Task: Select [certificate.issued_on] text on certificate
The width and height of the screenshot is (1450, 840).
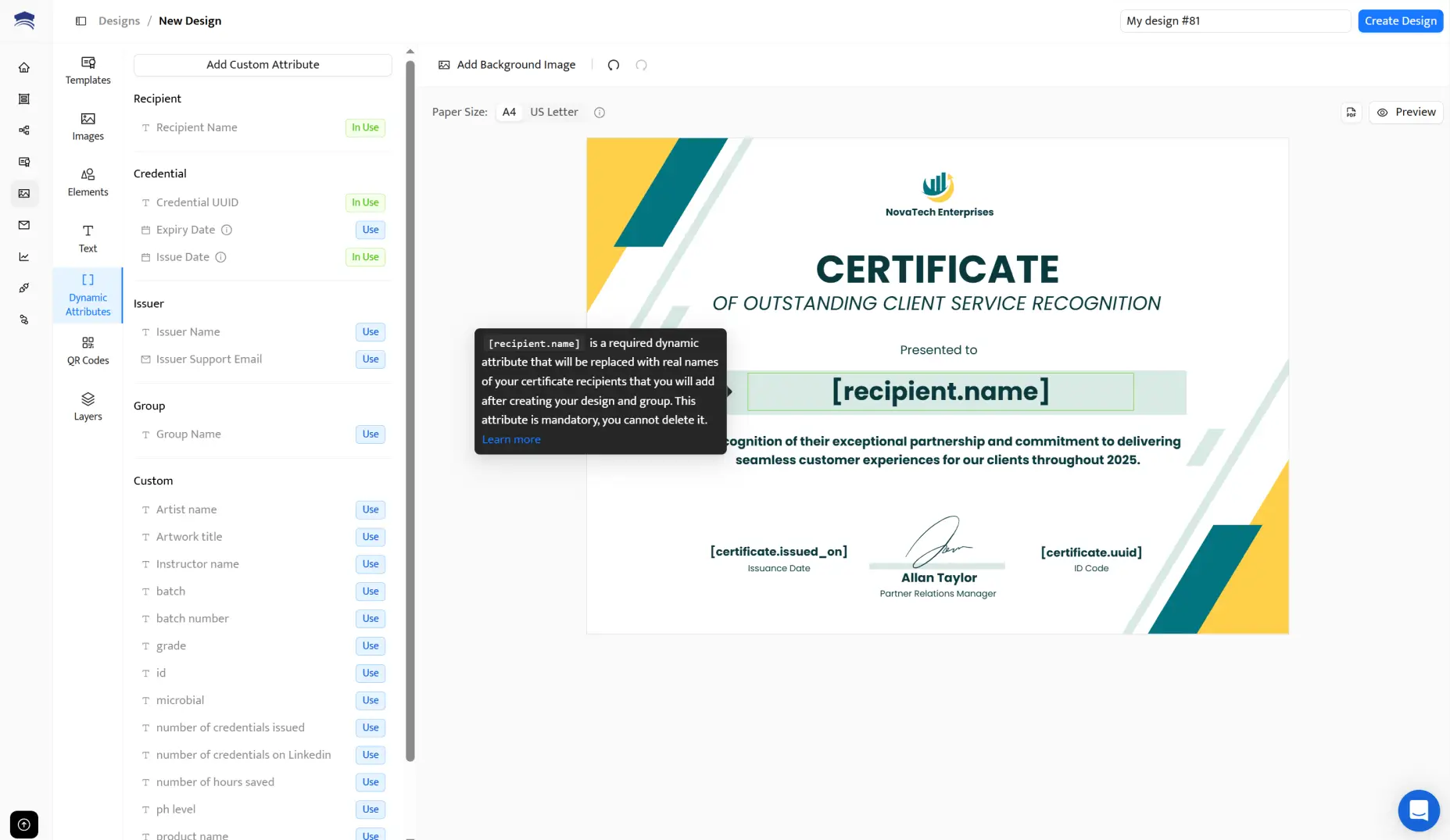Action: tap(779, 552)
